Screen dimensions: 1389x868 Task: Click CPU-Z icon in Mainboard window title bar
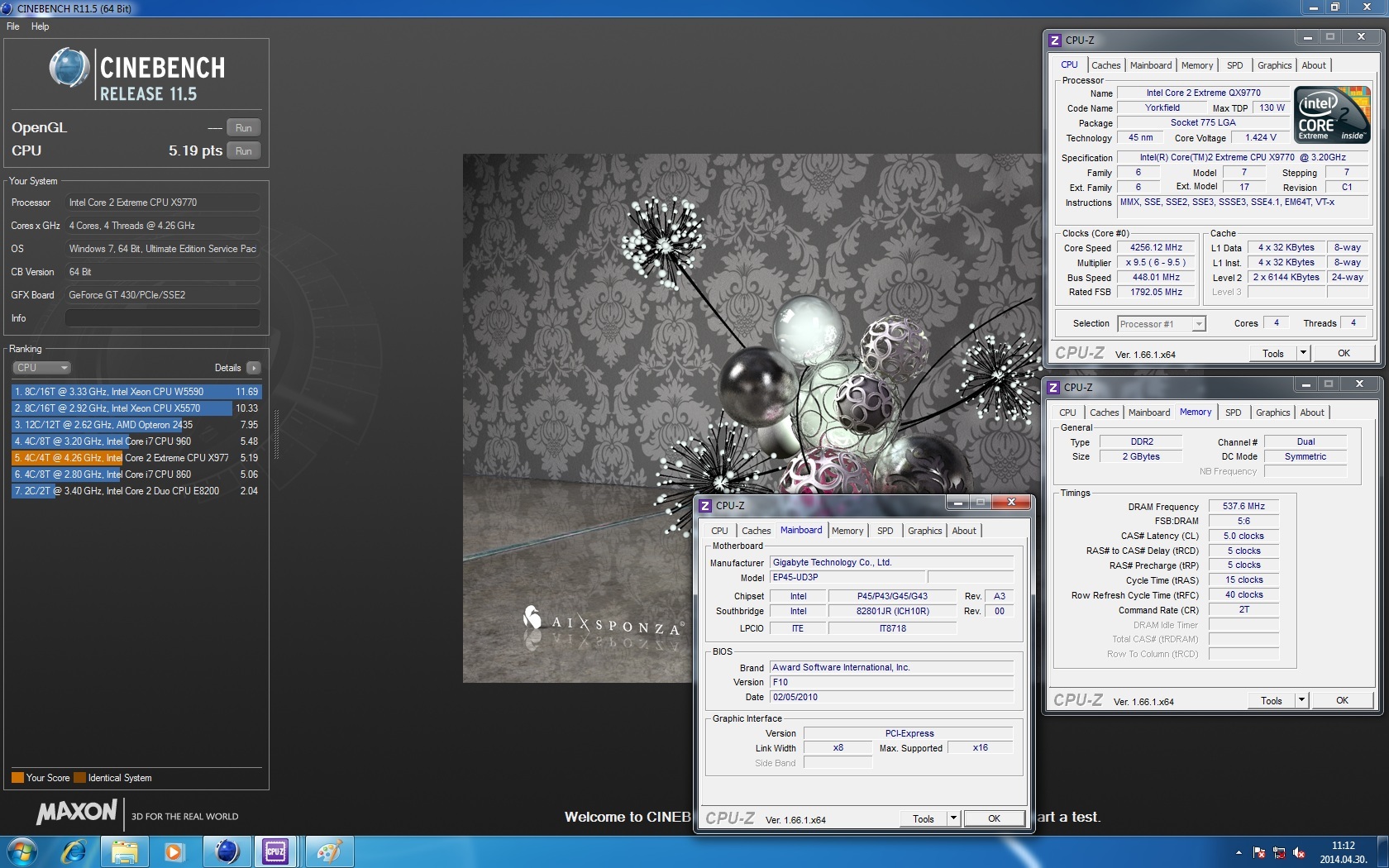(x=705, y=505)
